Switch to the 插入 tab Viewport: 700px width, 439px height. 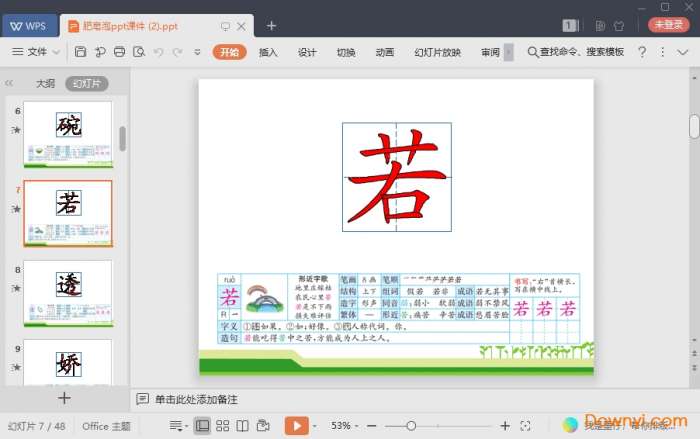tap(268, 52)
